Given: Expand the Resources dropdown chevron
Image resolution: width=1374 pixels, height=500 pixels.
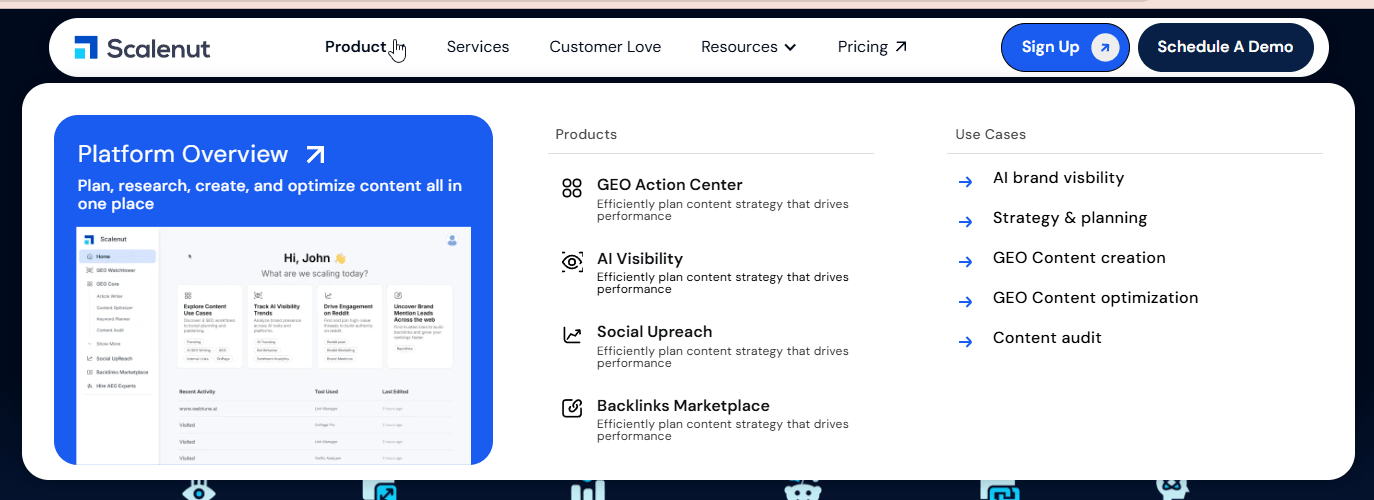Looking at the screenshot, I should click(791, 47).
